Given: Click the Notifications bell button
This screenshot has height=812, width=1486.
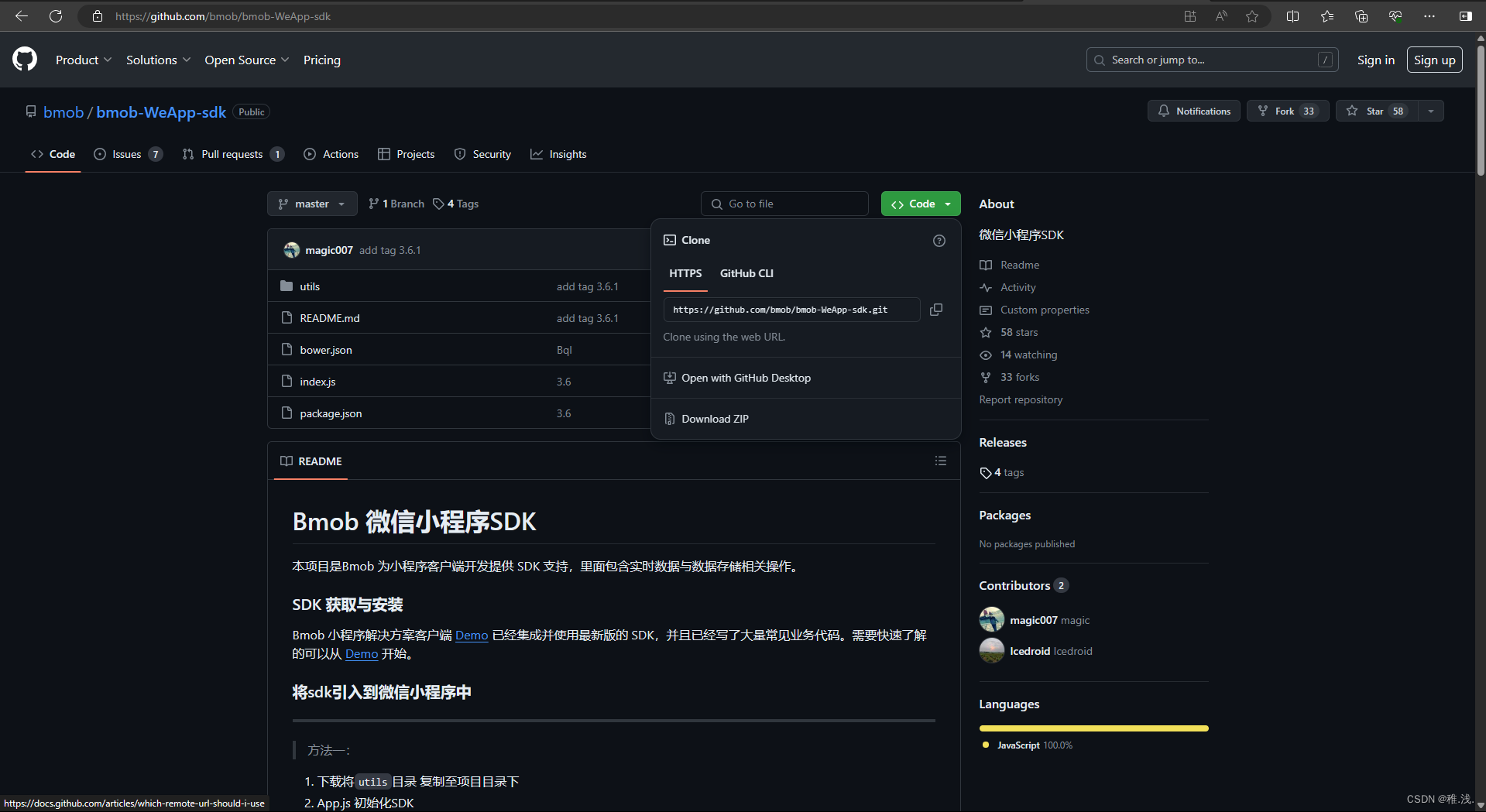Looking at the screenshot, I should point(1193,111).
